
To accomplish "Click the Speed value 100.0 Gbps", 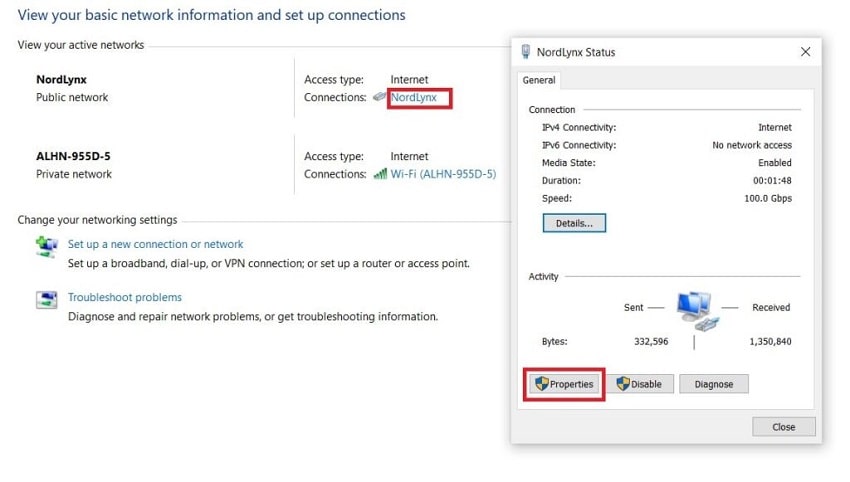I will click(768, 198).
